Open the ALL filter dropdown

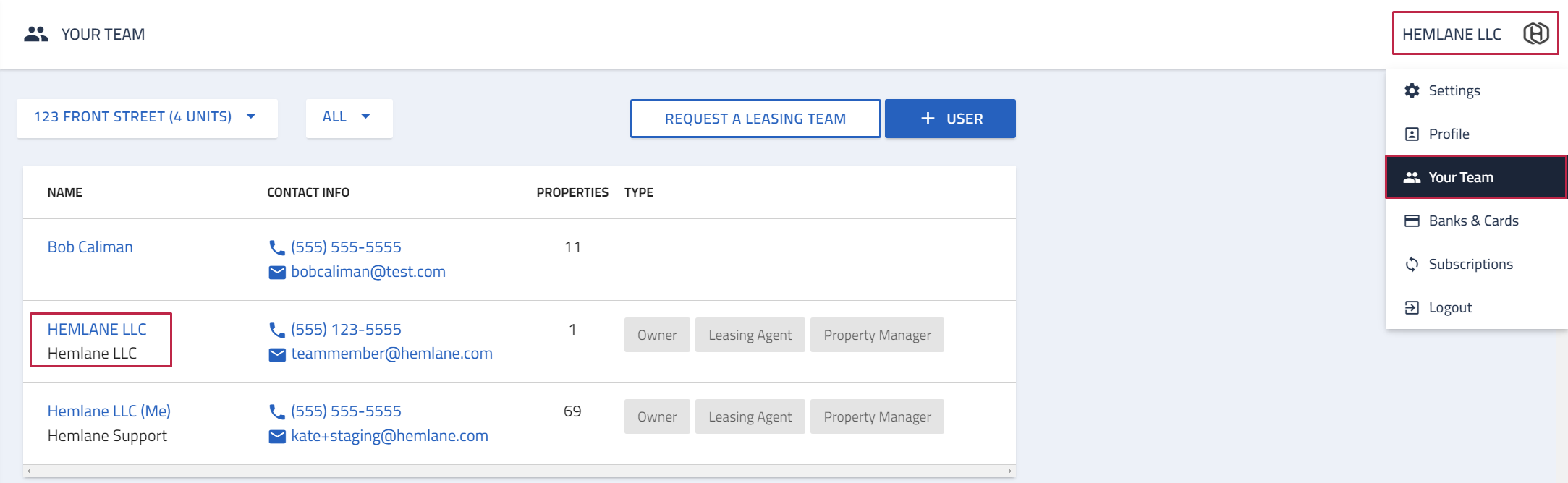coord(349,118)
